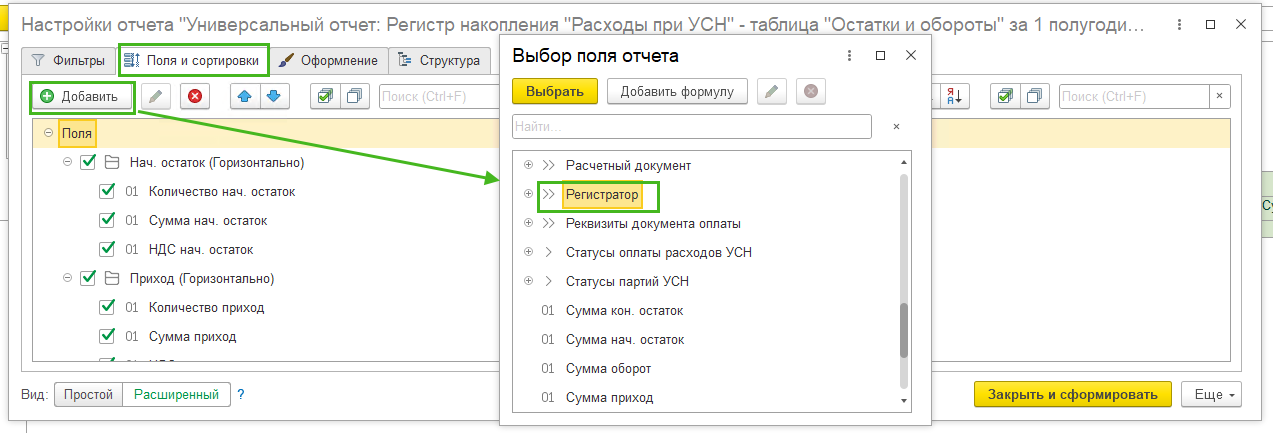Click the Добавить button
The image size is (1273, 433).
pos(82,96)
